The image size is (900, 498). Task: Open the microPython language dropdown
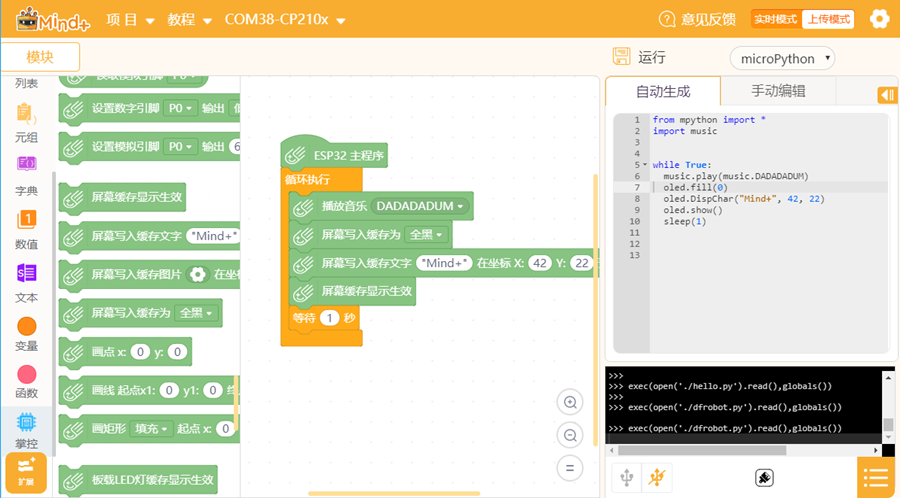pyautogui.click(x=782, y=58)
